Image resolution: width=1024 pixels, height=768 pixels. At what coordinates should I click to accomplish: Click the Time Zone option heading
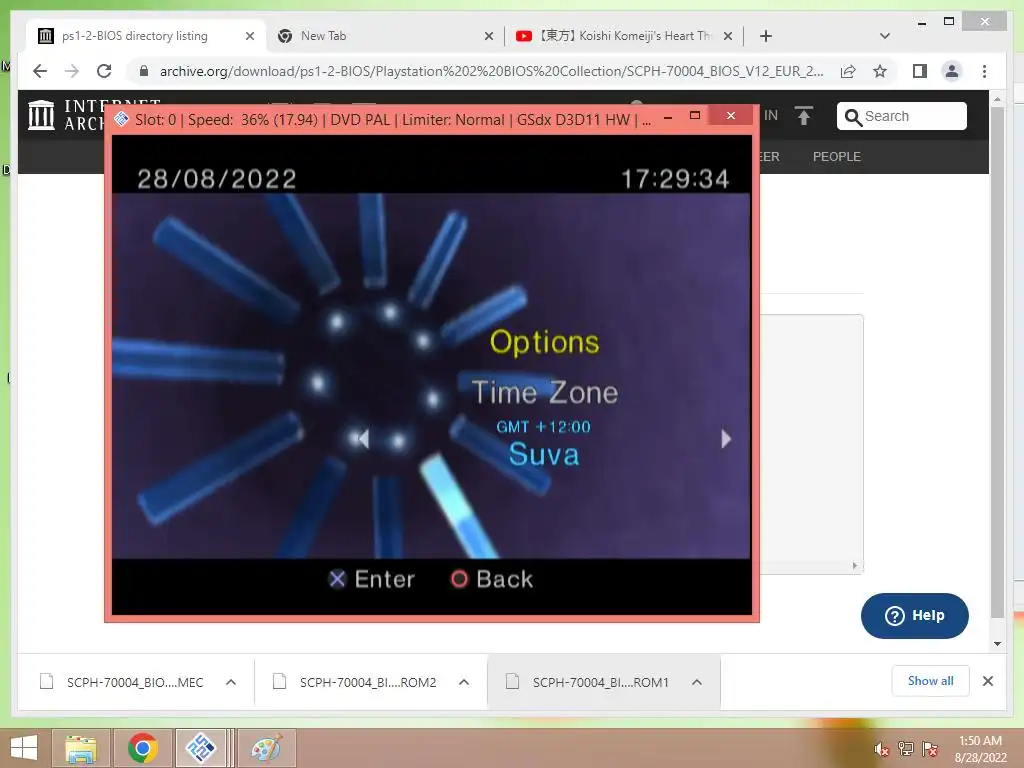(545, 392)
